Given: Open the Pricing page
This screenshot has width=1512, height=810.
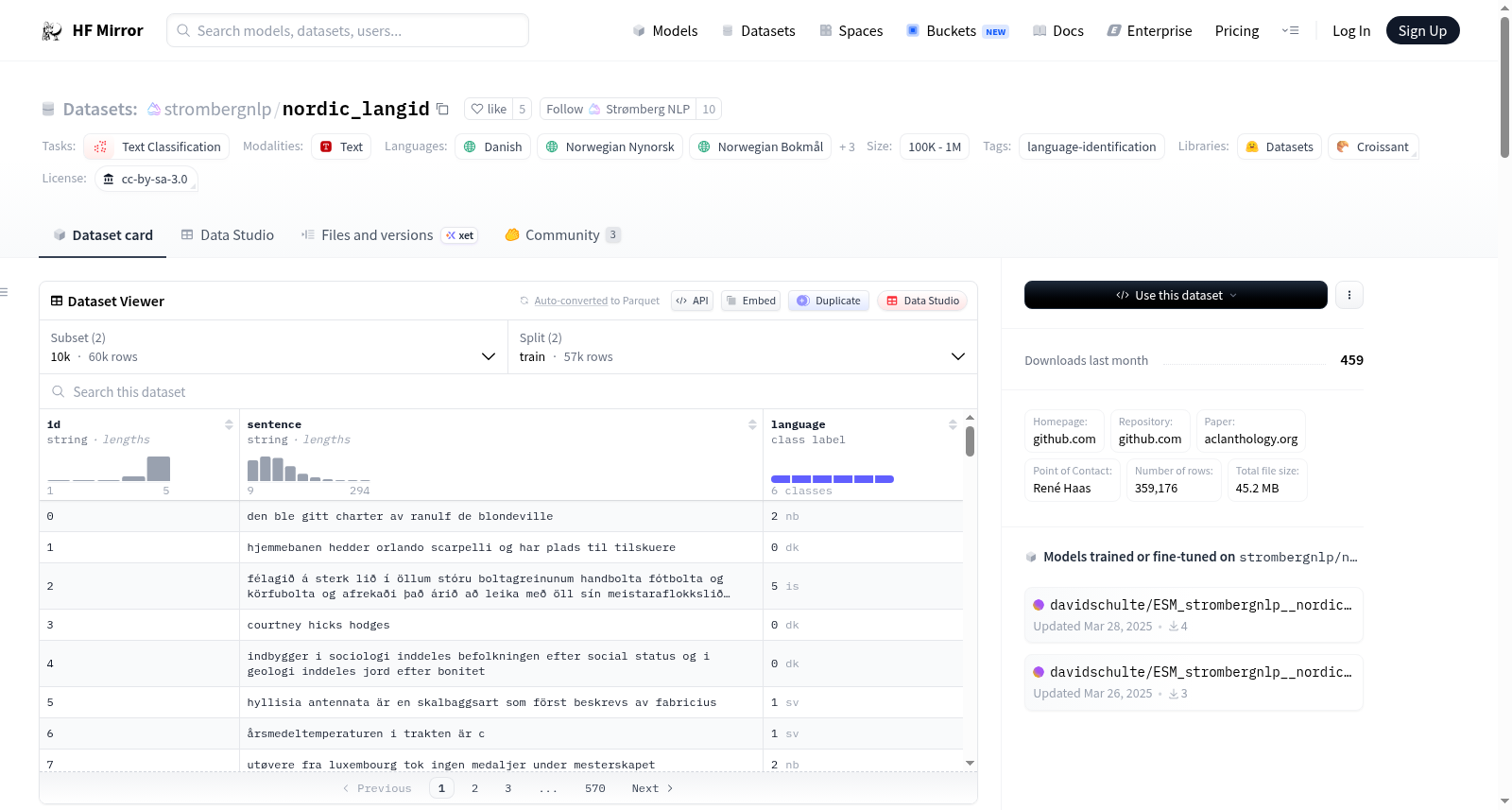Looking at the screenshot, I should click(x=1237, y=31).
